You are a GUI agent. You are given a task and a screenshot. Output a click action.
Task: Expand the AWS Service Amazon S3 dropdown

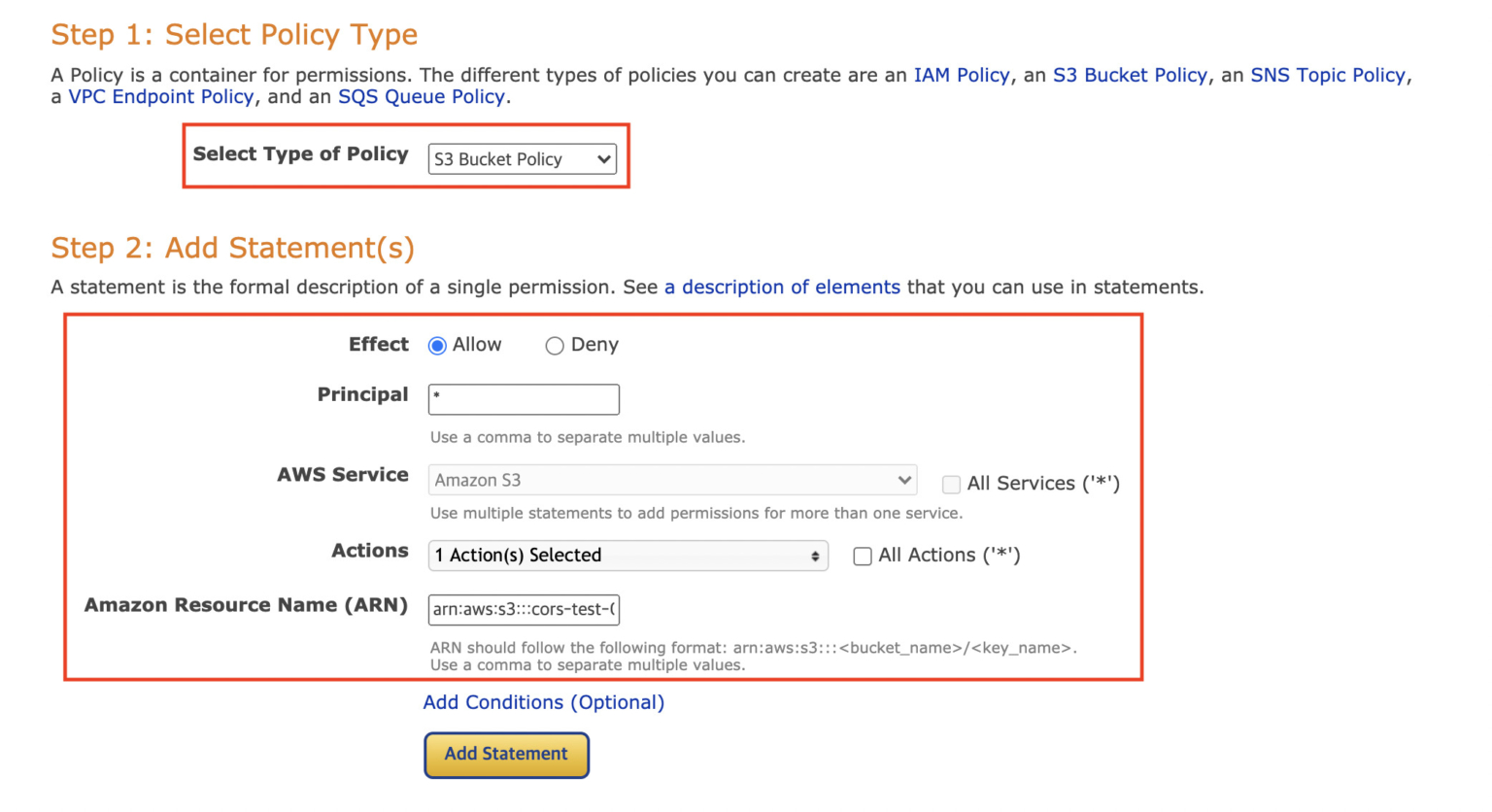pos(672,480)
